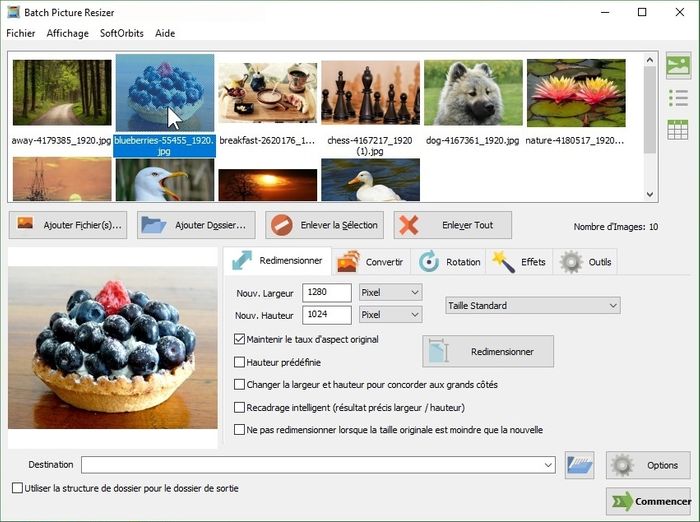
Task: Uncheck Maintenir le taux d'aspect original
Action: [239, 340]
